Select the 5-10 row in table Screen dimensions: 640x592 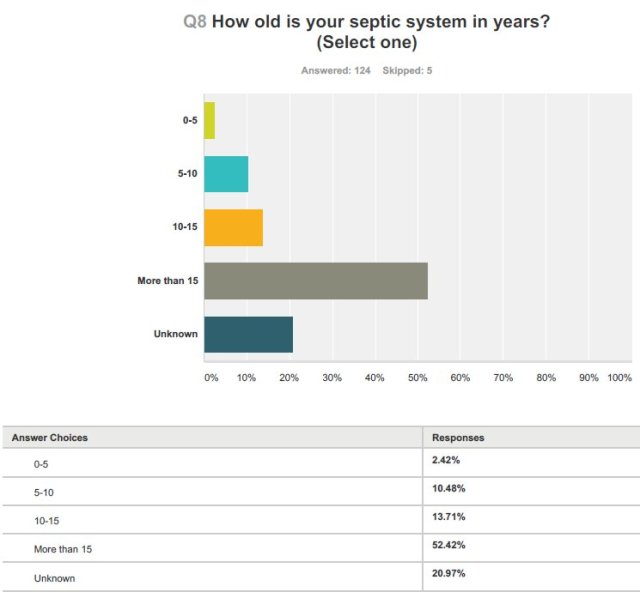[43, 493]
